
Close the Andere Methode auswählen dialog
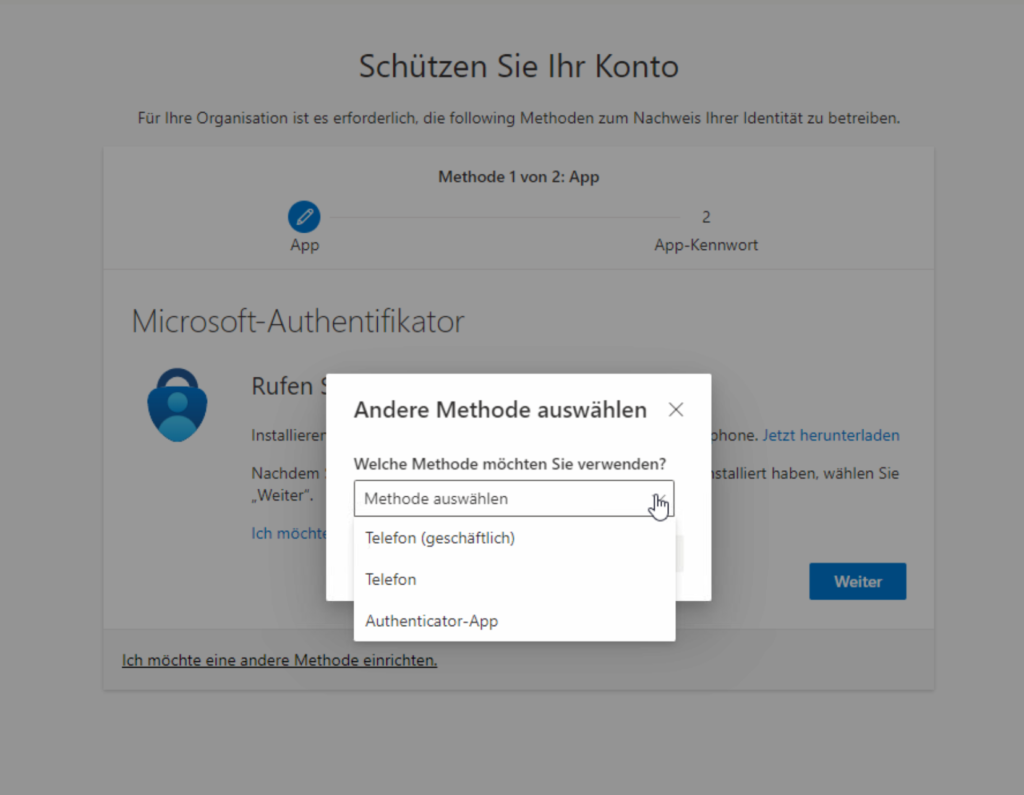(676, 410)
